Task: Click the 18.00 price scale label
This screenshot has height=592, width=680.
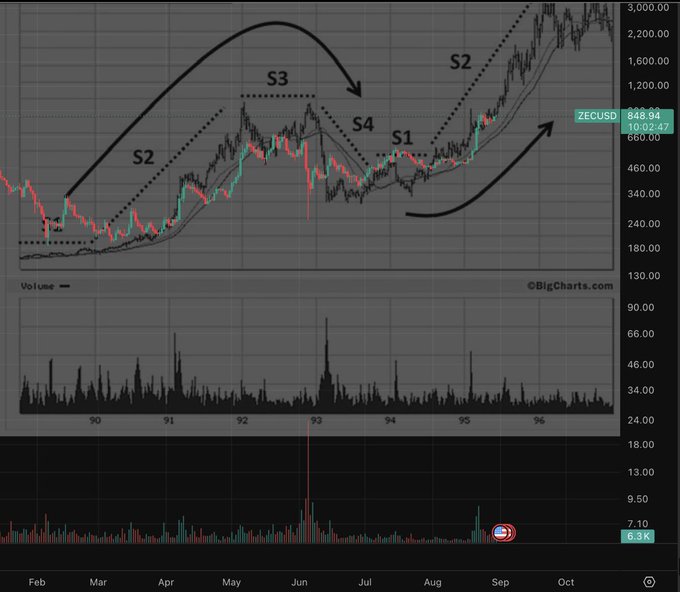Action: [x=641, y=444]
